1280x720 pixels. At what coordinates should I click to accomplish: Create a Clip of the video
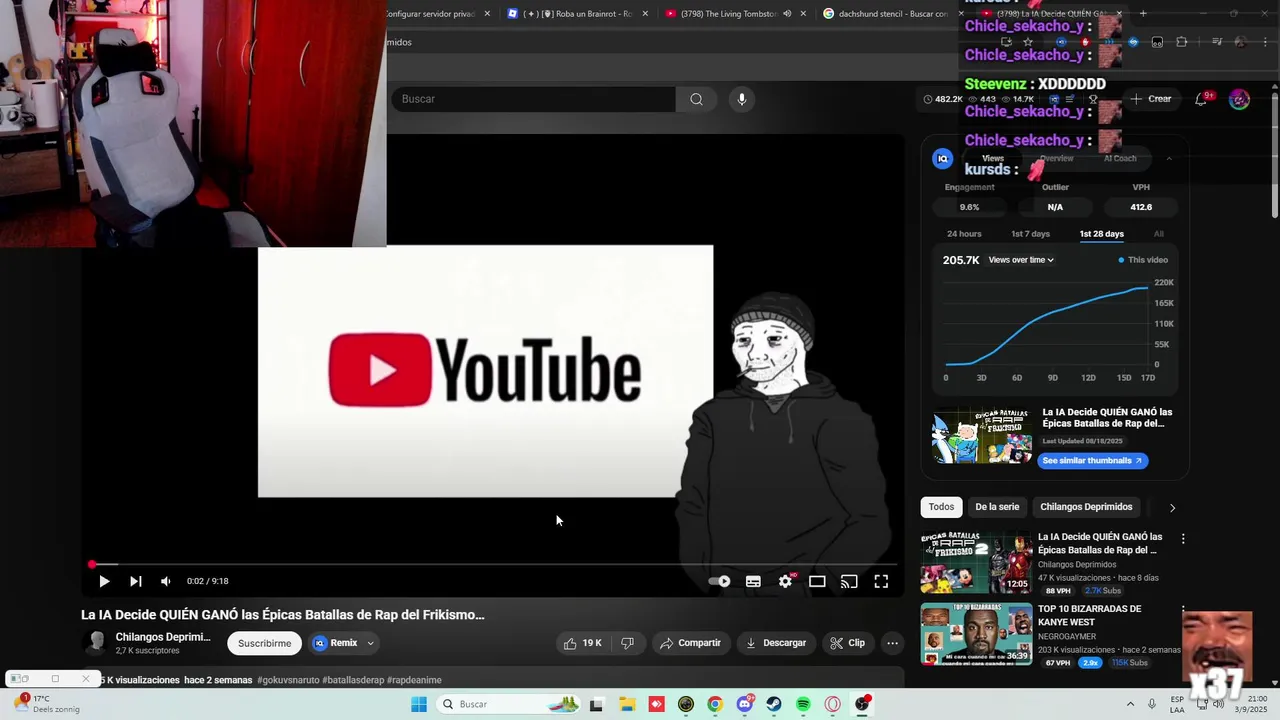pyautogui.click(x=847, y=643)
